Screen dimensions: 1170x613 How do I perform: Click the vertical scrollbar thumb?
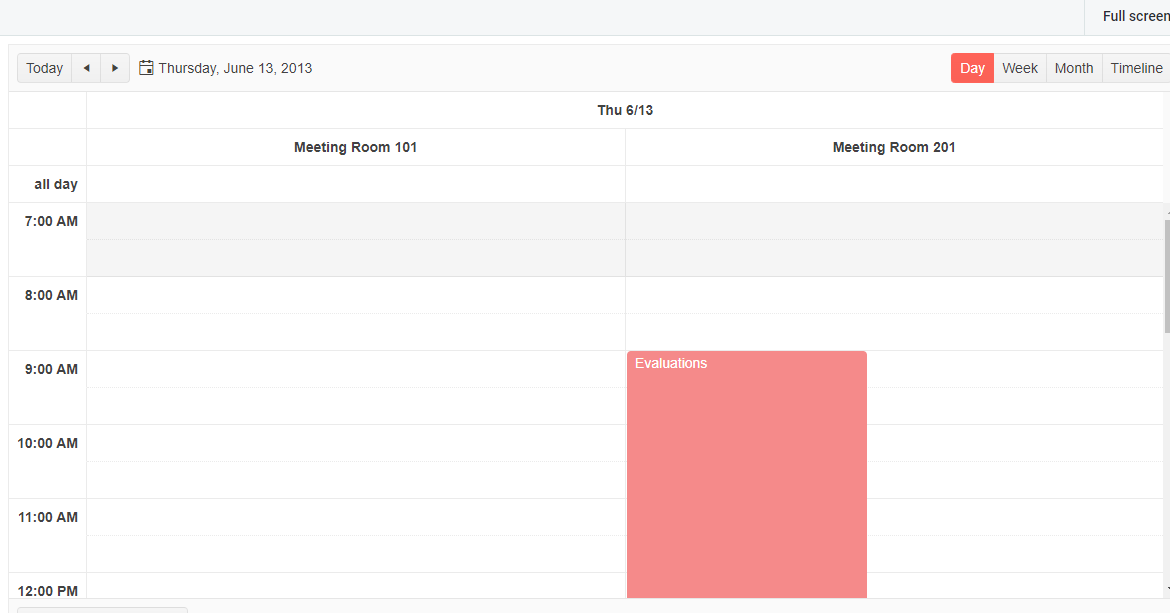[x=1166, y=275]
